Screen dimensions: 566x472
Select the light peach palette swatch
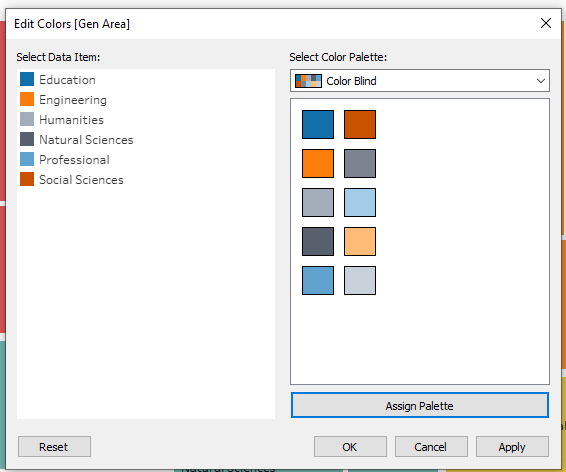coord(360,241)
